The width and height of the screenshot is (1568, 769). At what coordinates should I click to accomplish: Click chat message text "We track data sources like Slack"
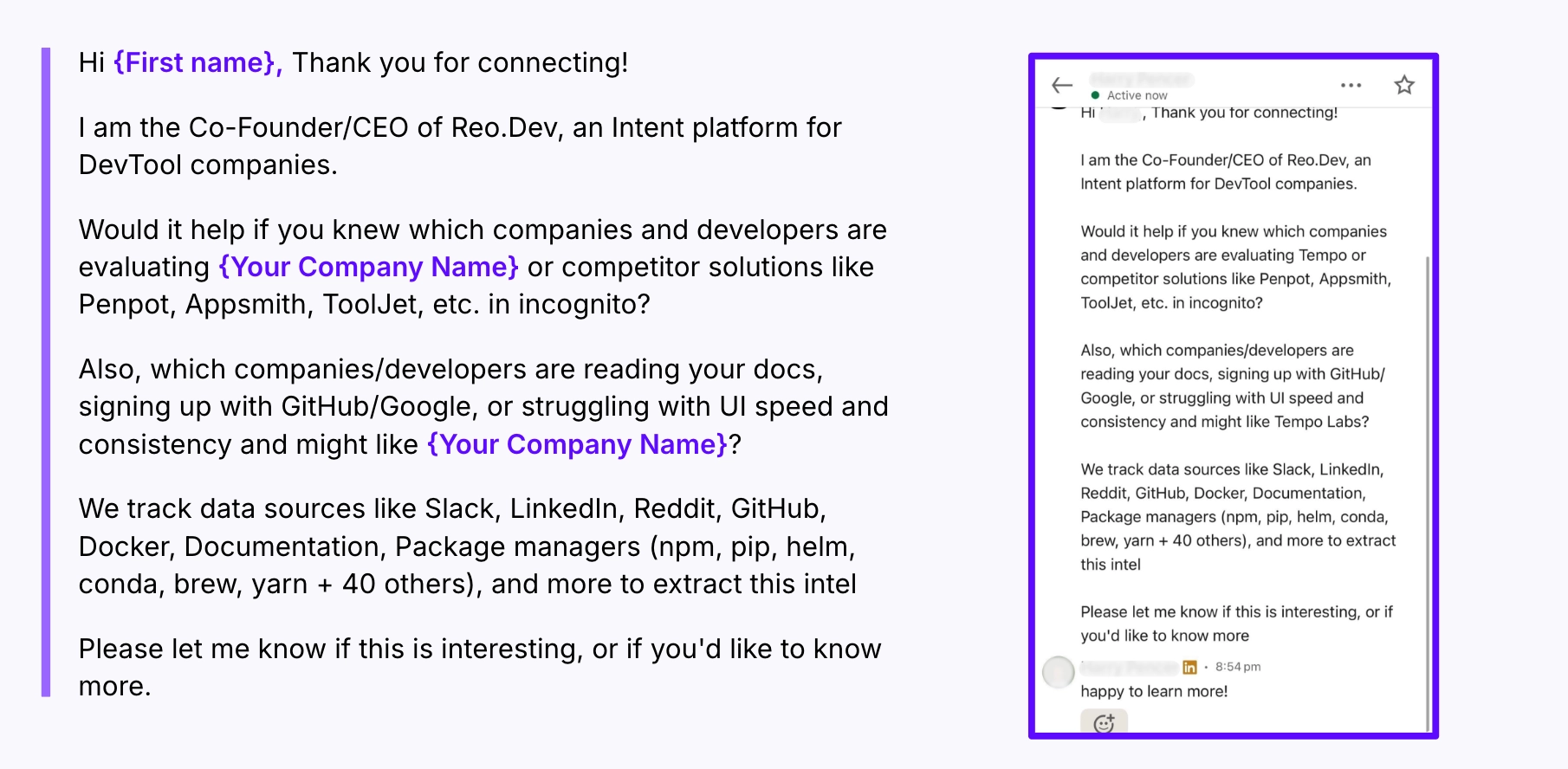1238,516
